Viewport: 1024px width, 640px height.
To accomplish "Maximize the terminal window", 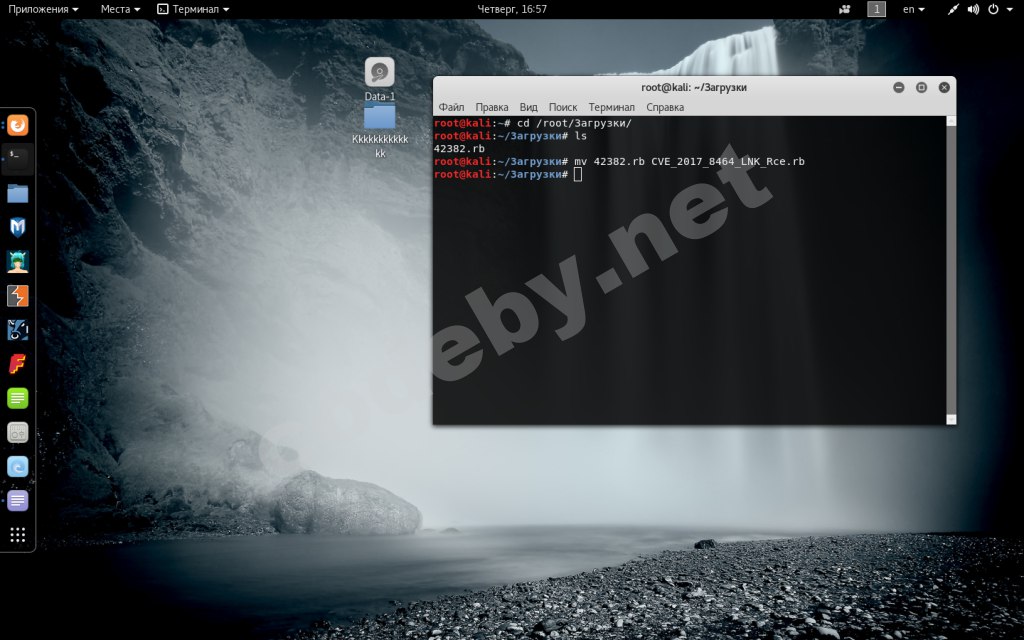I will 921,87.
